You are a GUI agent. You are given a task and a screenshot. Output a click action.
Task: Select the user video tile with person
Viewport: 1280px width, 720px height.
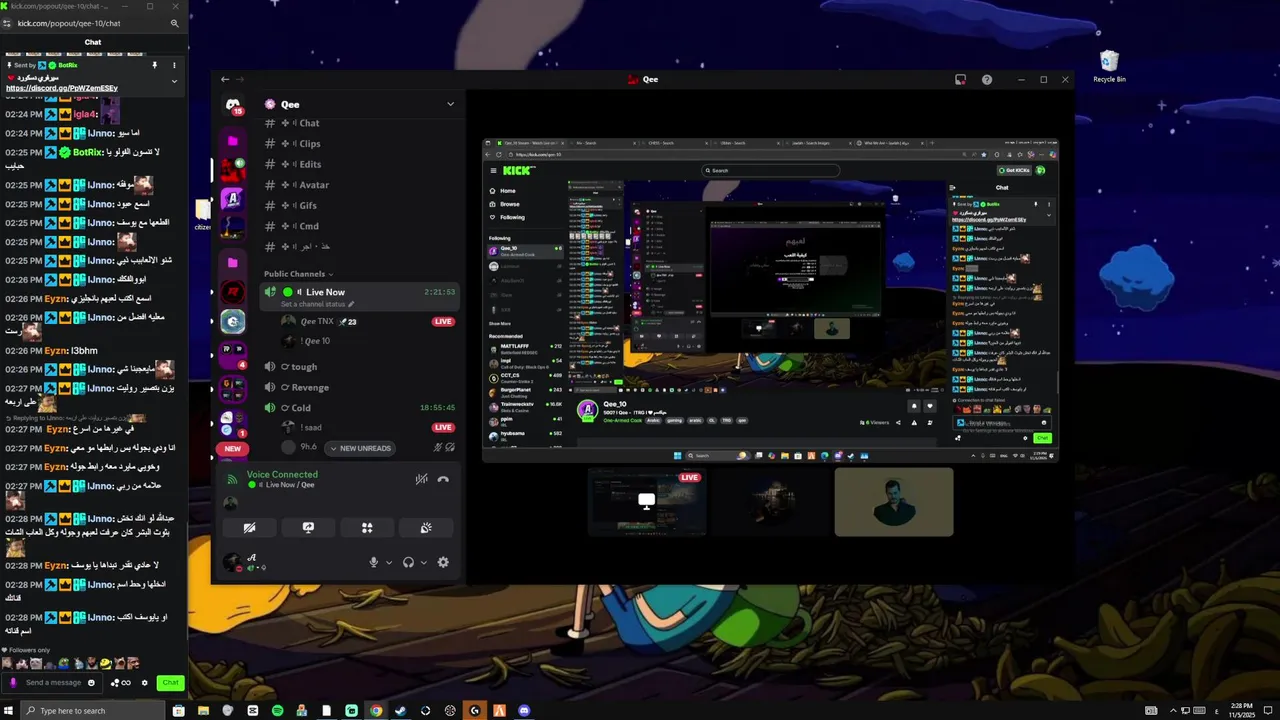(x=894, y=502)
